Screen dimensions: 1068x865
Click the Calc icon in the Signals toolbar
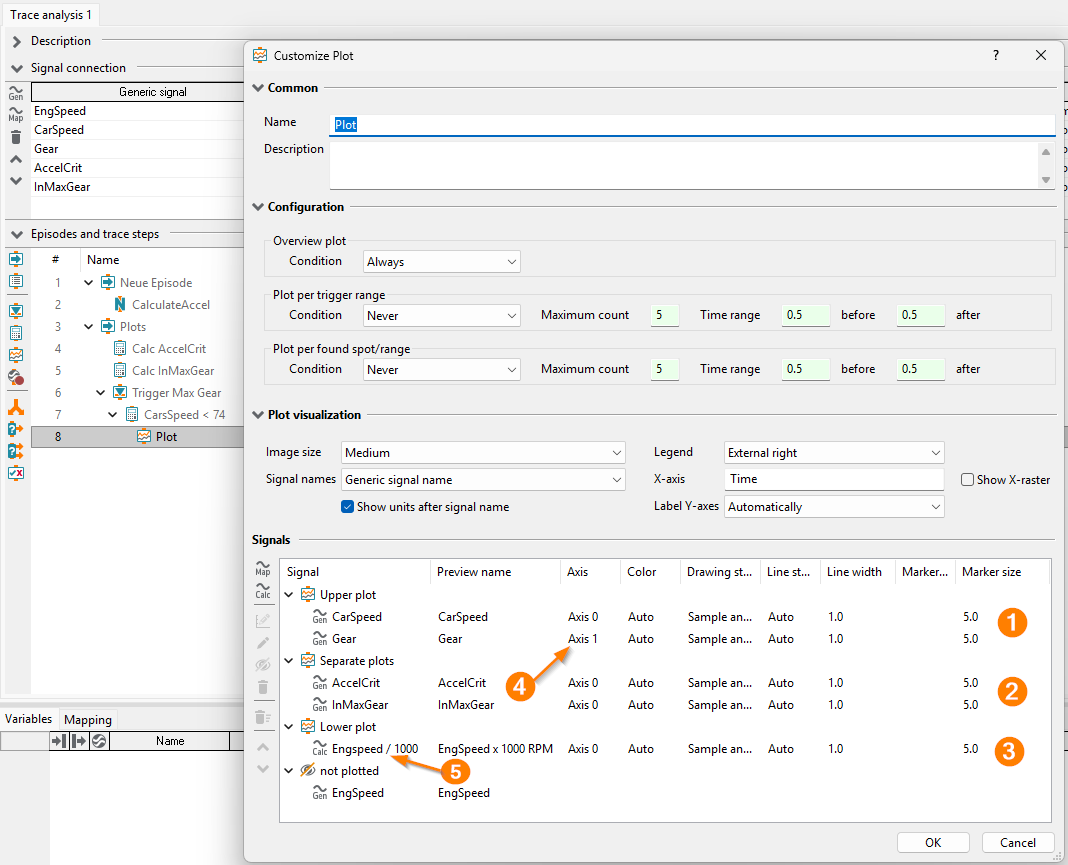263,591
